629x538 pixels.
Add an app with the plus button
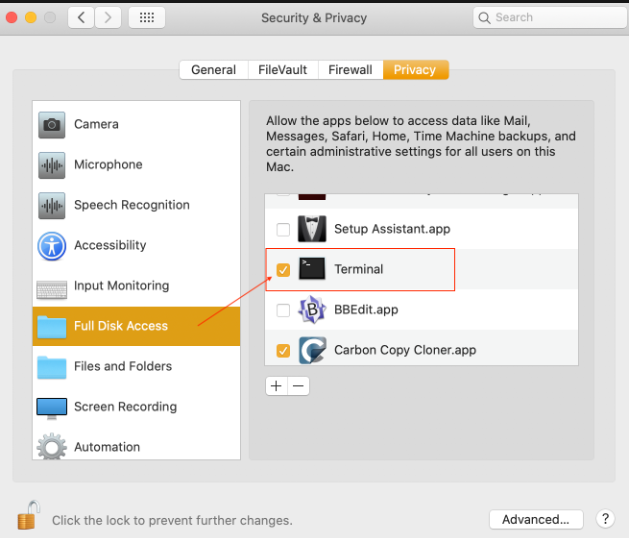[x=276, y=386]
